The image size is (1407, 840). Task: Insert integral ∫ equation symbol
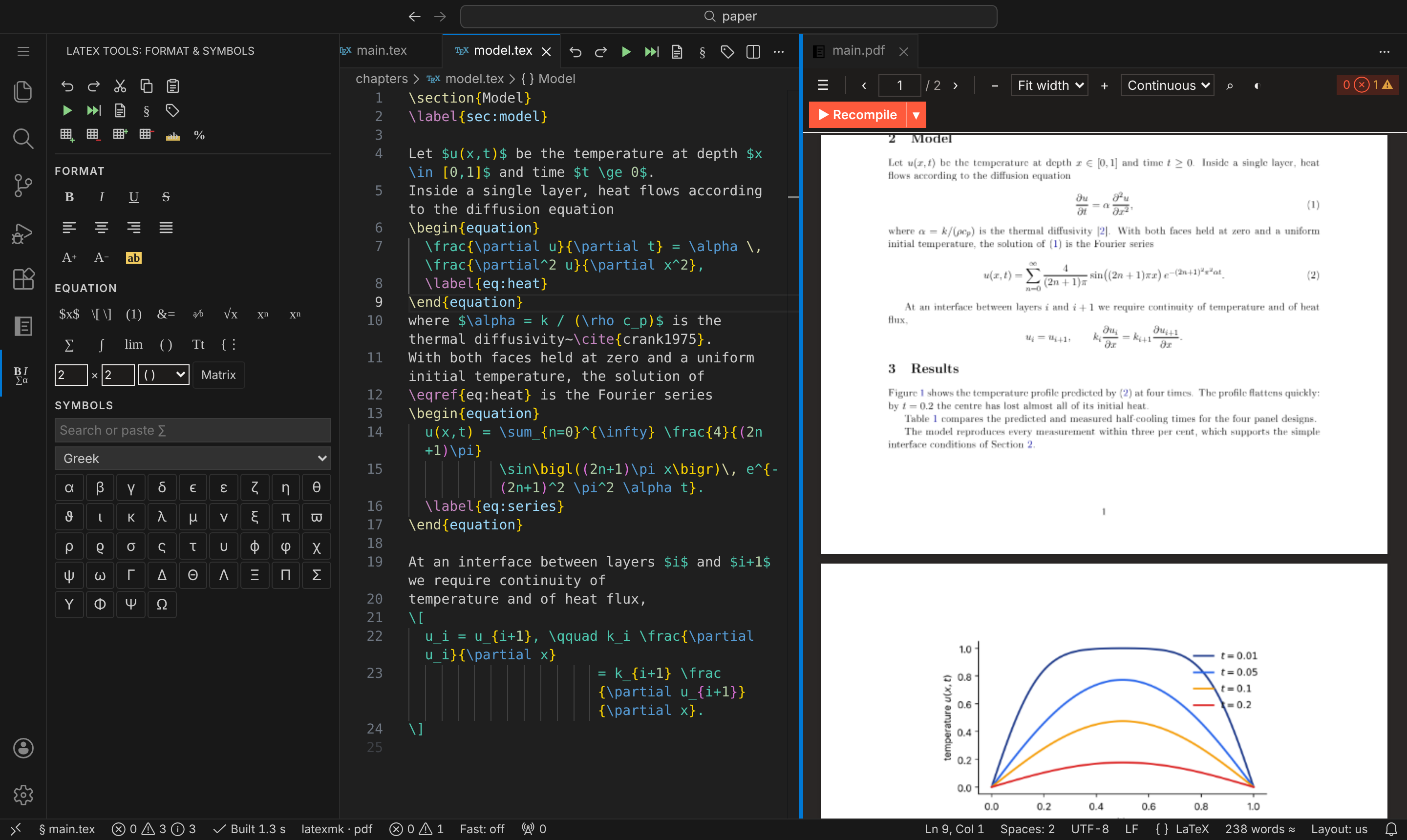click(x=101, y=344)
